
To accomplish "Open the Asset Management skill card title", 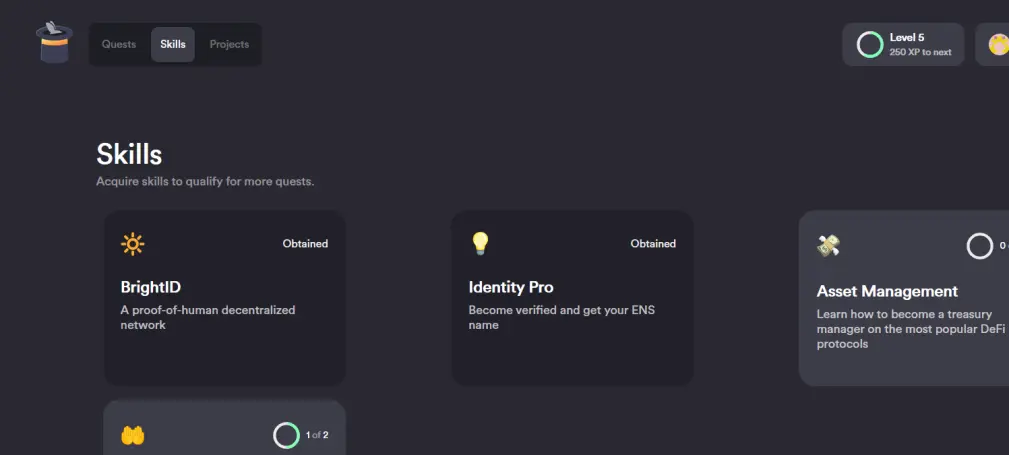I will [887, 292].
